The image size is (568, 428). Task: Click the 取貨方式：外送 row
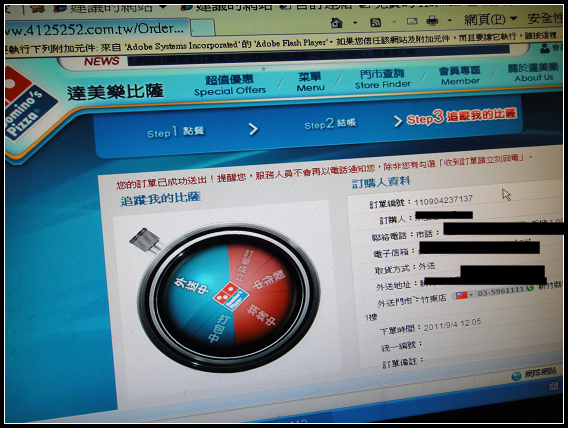[x=405, y=268]
